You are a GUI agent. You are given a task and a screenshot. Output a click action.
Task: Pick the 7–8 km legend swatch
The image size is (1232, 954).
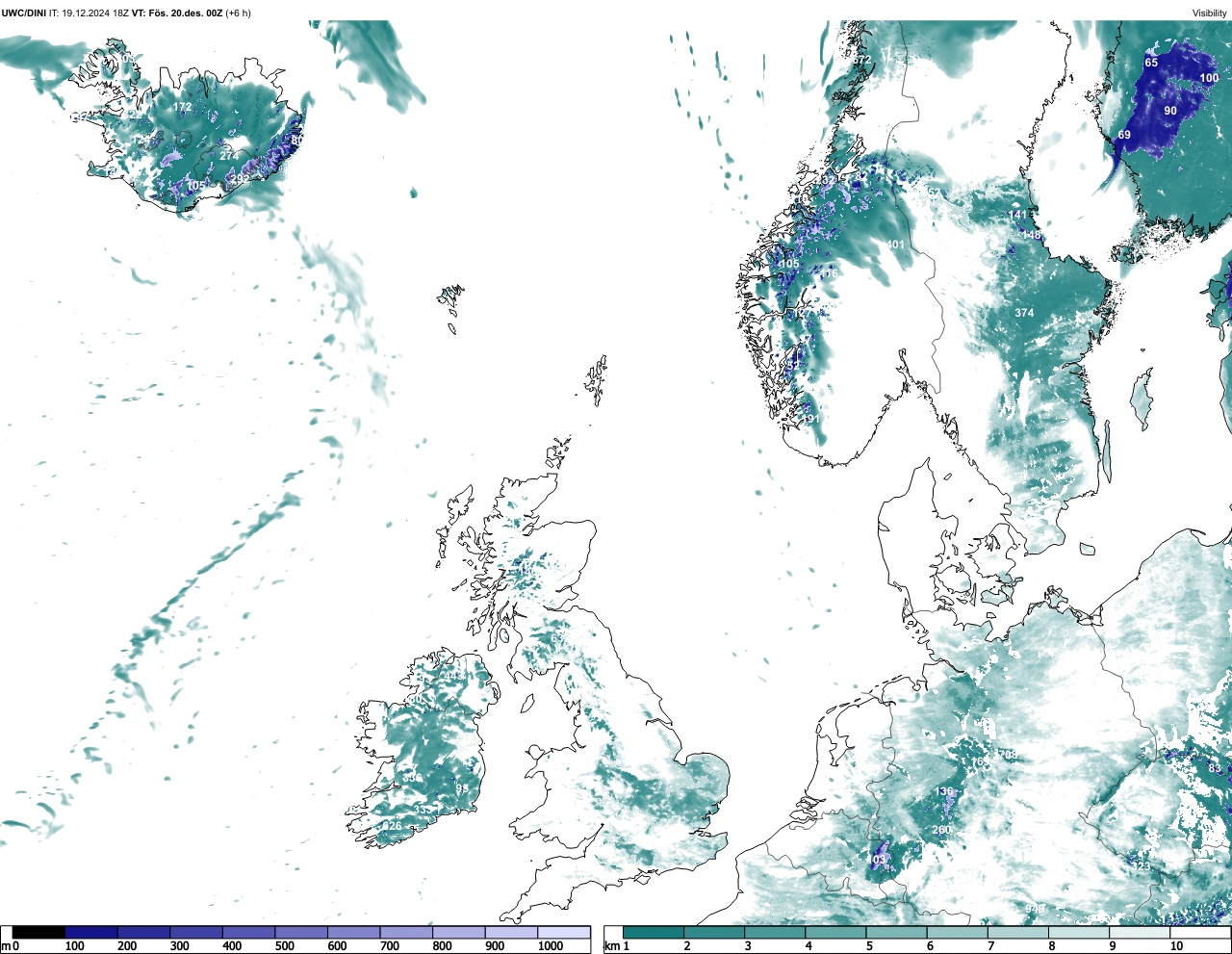pos(1018,932)
